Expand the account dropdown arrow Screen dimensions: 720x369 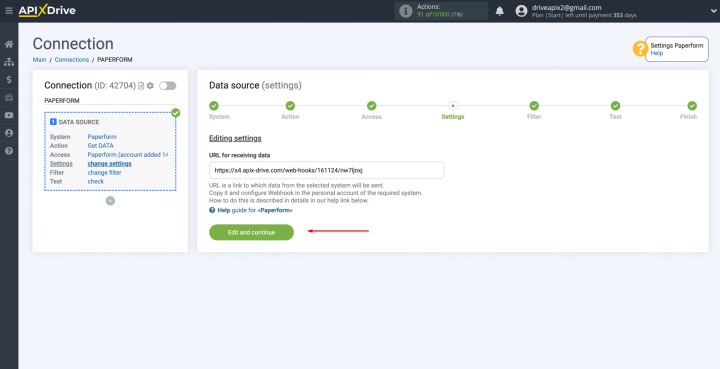(713, 11)
